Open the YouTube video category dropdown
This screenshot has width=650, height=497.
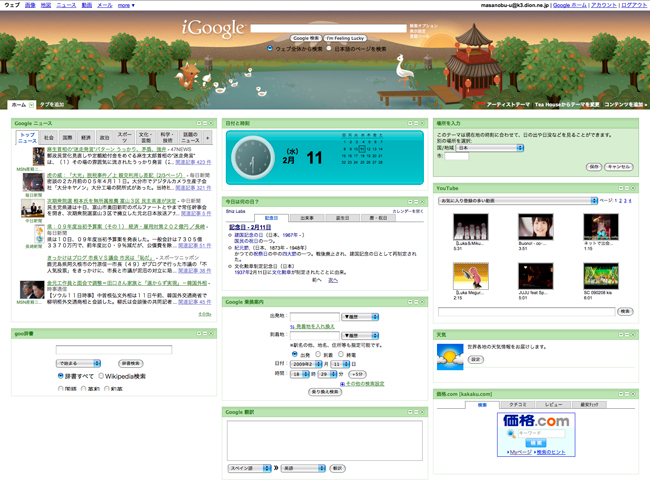point(518,201)
